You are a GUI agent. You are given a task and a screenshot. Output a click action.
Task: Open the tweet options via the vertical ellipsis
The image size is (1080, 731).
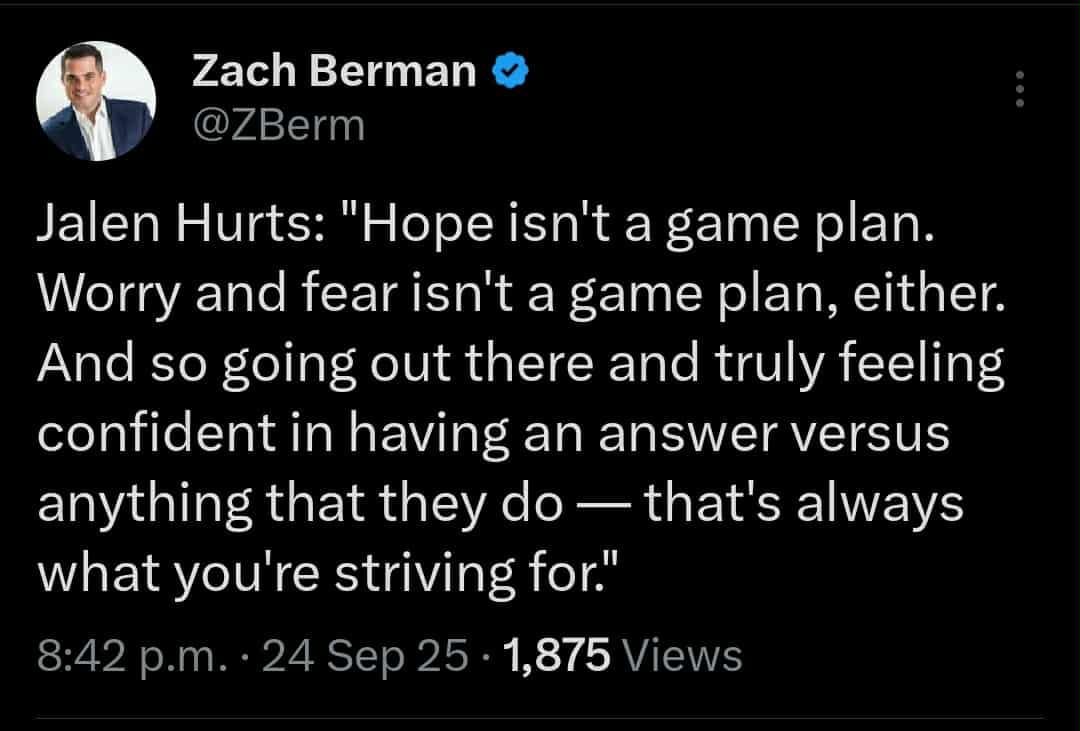tap(1019, 90)
